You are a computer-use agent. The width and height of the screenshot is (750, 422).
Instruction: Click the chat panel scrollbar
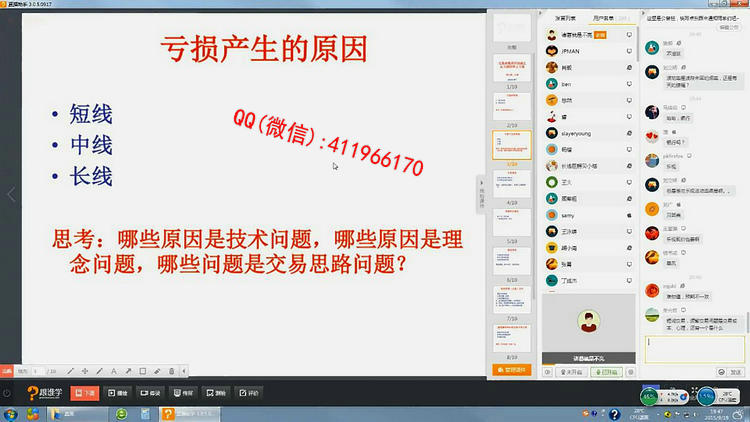[x=747, y=322]
